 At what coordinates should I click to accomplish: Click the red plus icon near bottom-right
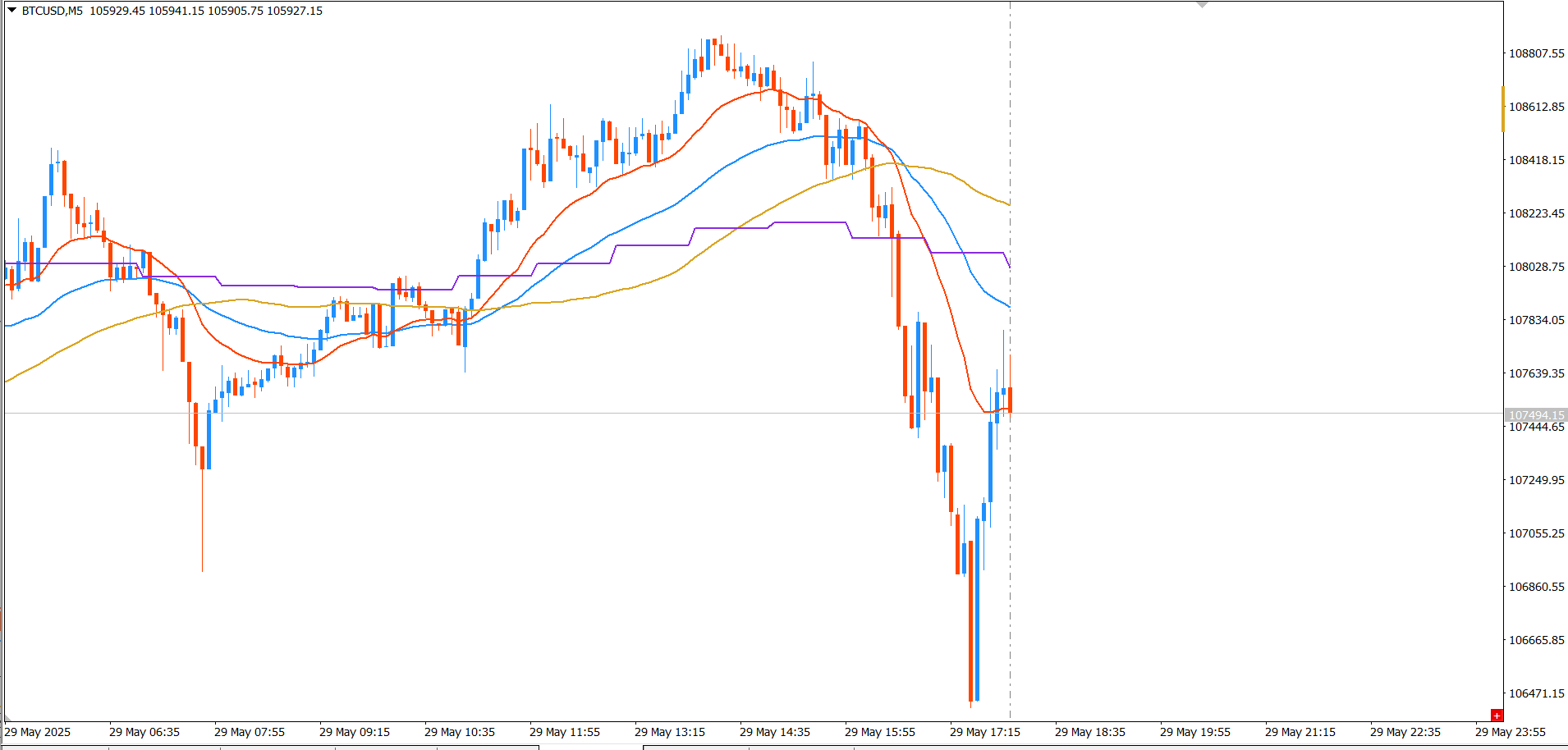(1497, 716)
